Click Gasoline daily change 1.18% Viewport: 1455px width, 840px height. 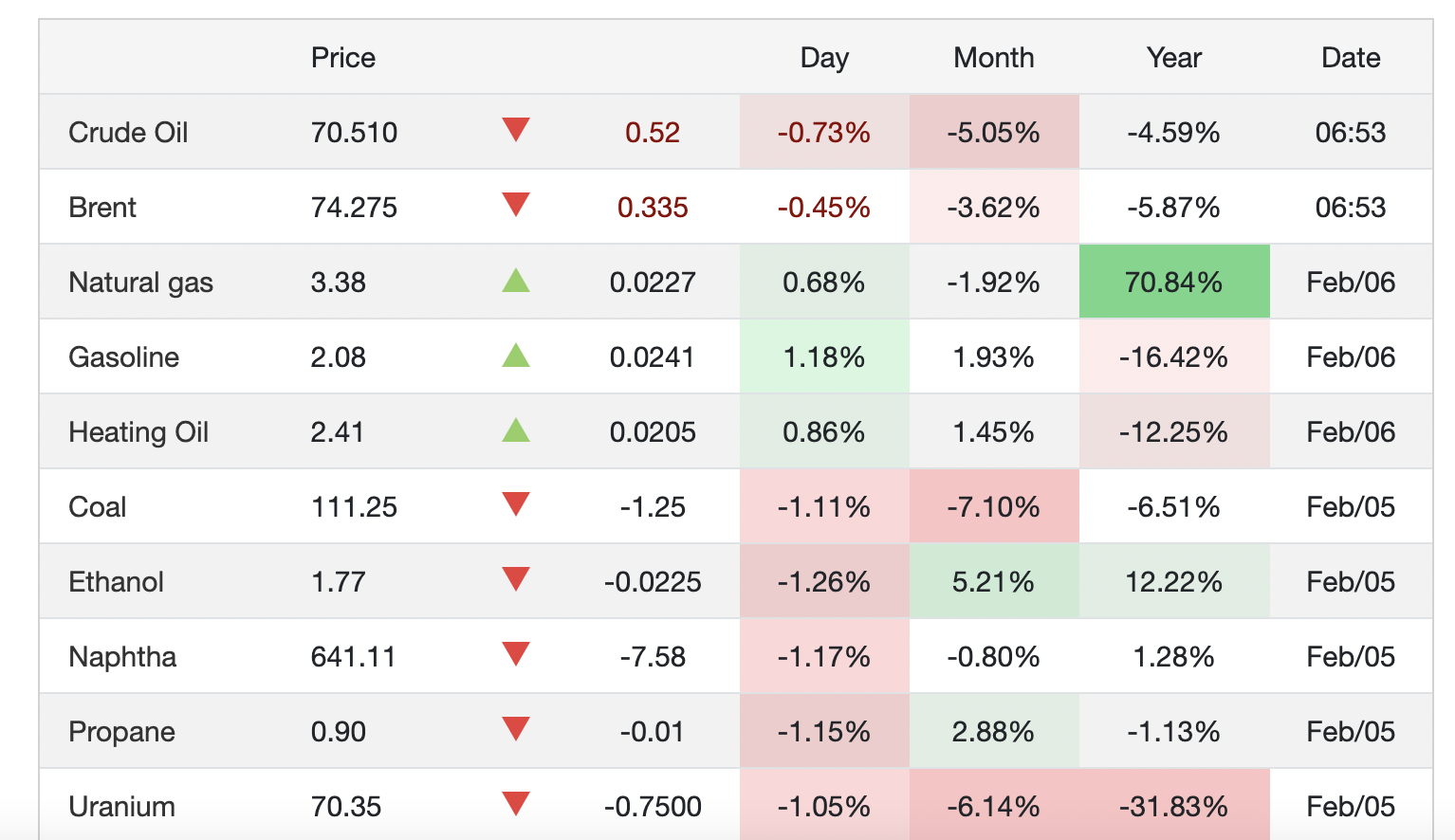(824, 356)
